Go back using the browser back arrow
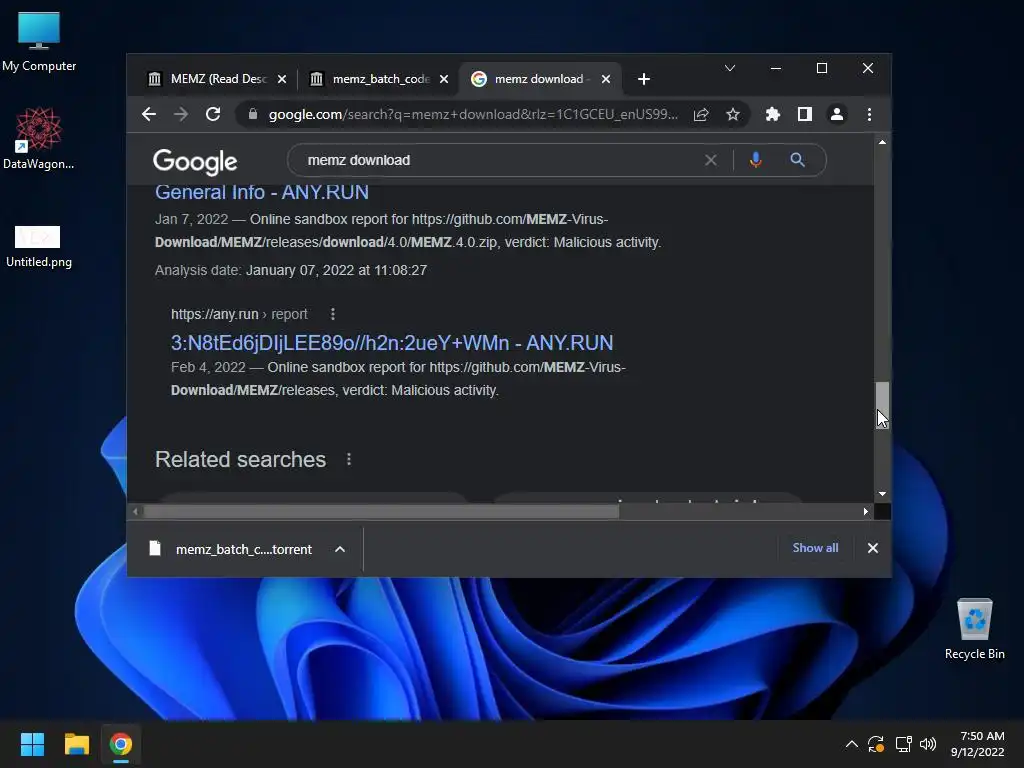The width and height of the screenshot is (1024, 768). pyautogui.click(x=149, y=114)
